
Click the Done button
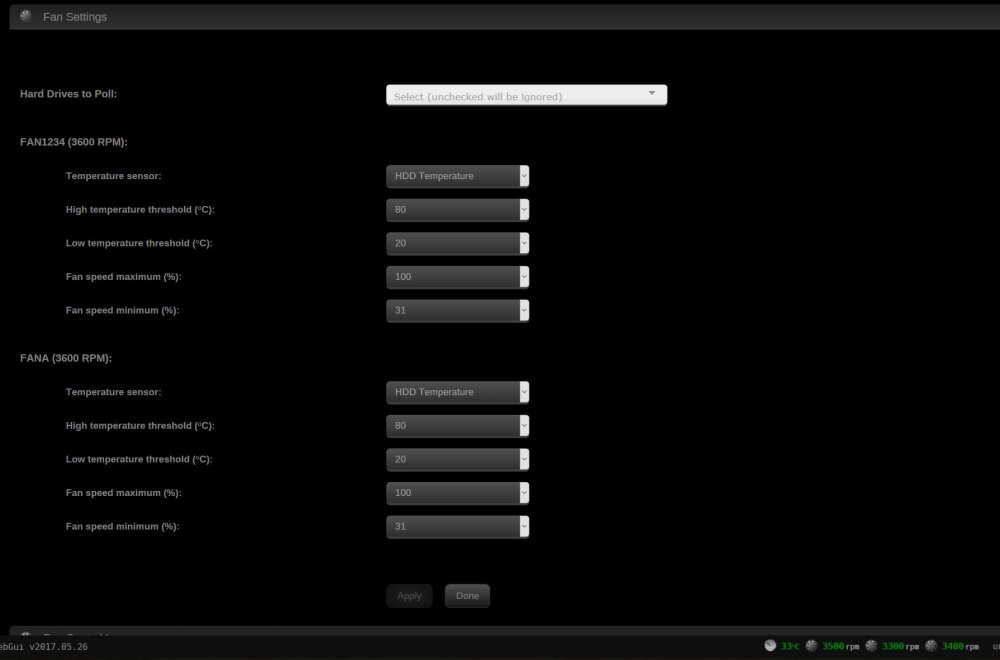[467, 596]
